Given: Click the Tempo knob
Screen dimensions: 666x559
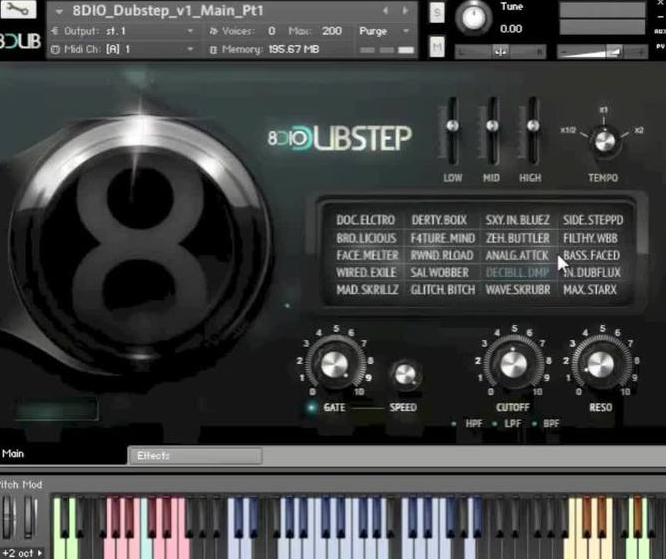Looking at the screenshot, I should pyautogui.click(x=603, y=140).
